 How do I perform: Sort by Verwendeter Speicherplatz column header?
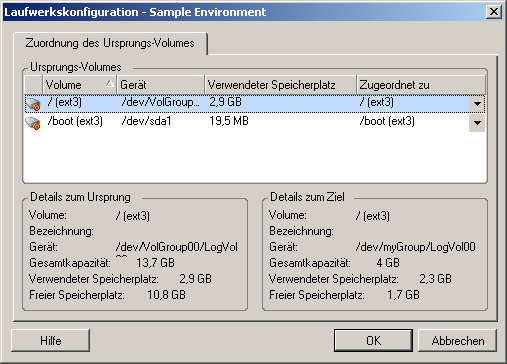point(280,85)
